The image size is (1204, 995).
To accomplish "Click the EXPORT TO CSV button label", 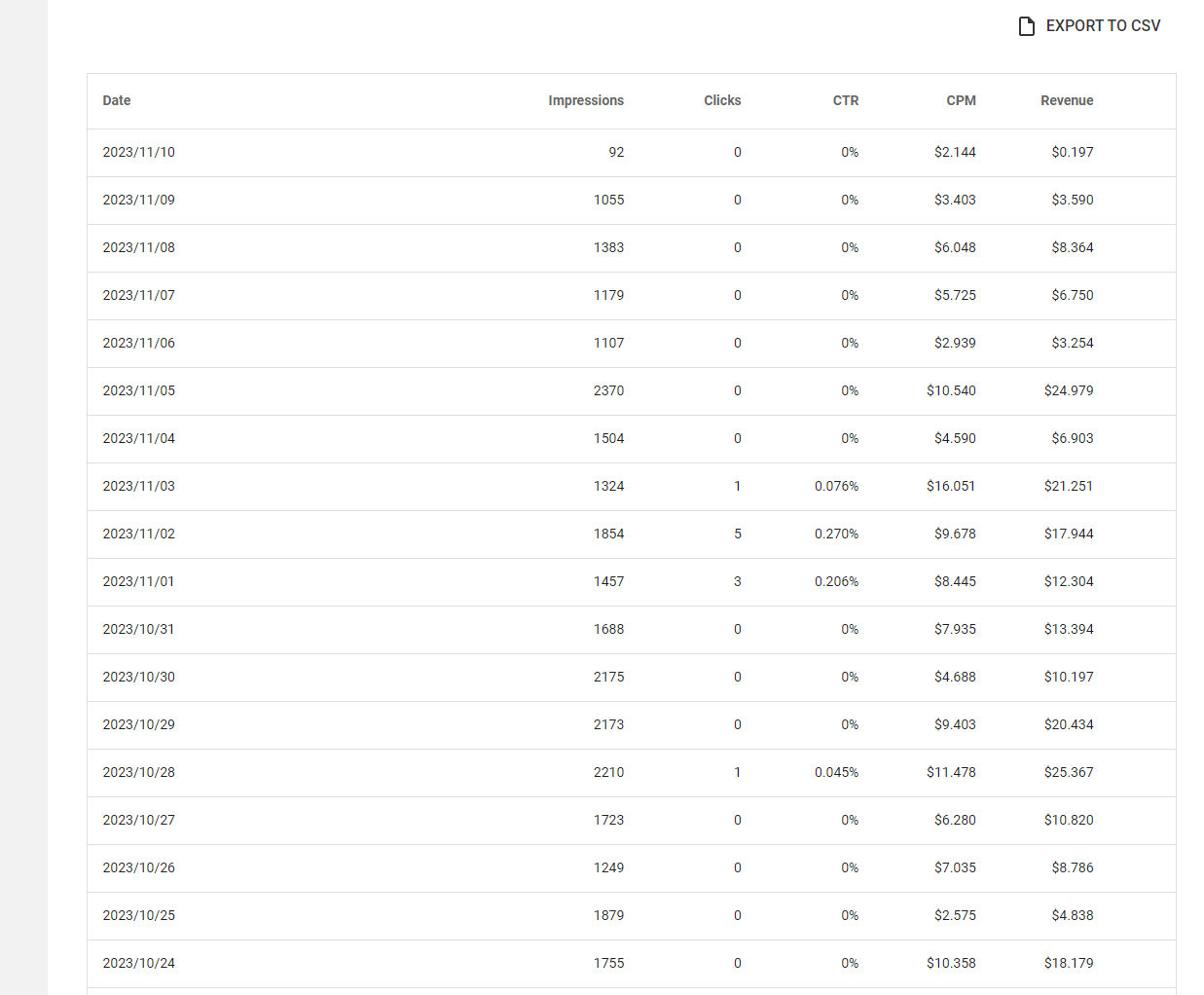I will [x=1103, y=26].
